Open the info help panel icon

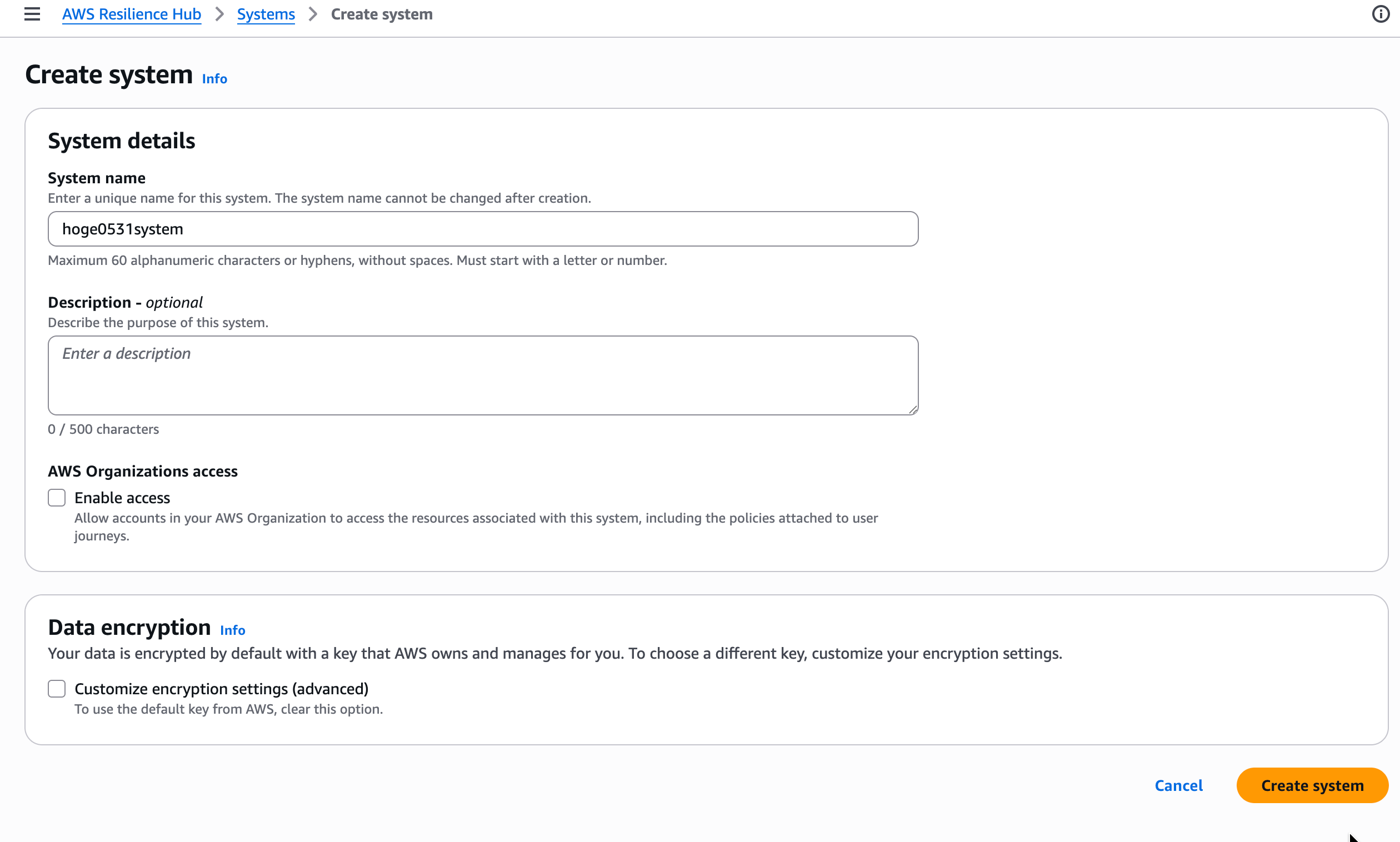pos(1380,14)
